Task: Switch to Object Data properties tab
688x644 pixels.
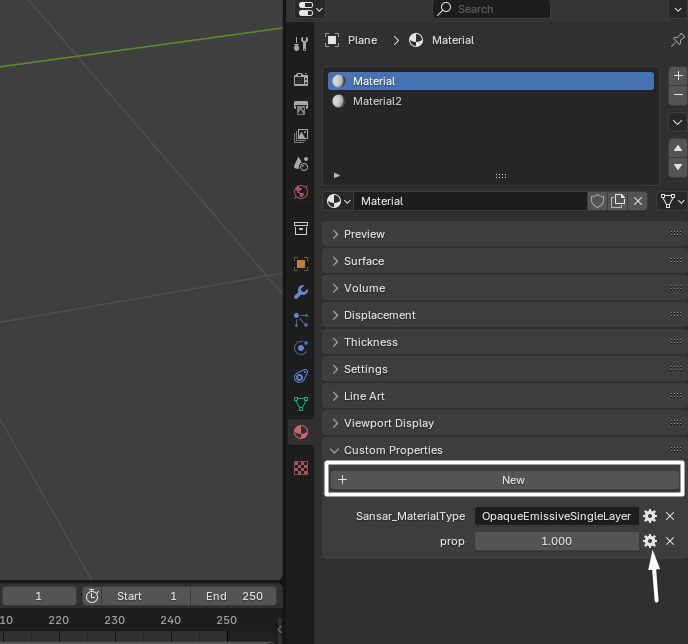Action: click(x=301, y=404)
